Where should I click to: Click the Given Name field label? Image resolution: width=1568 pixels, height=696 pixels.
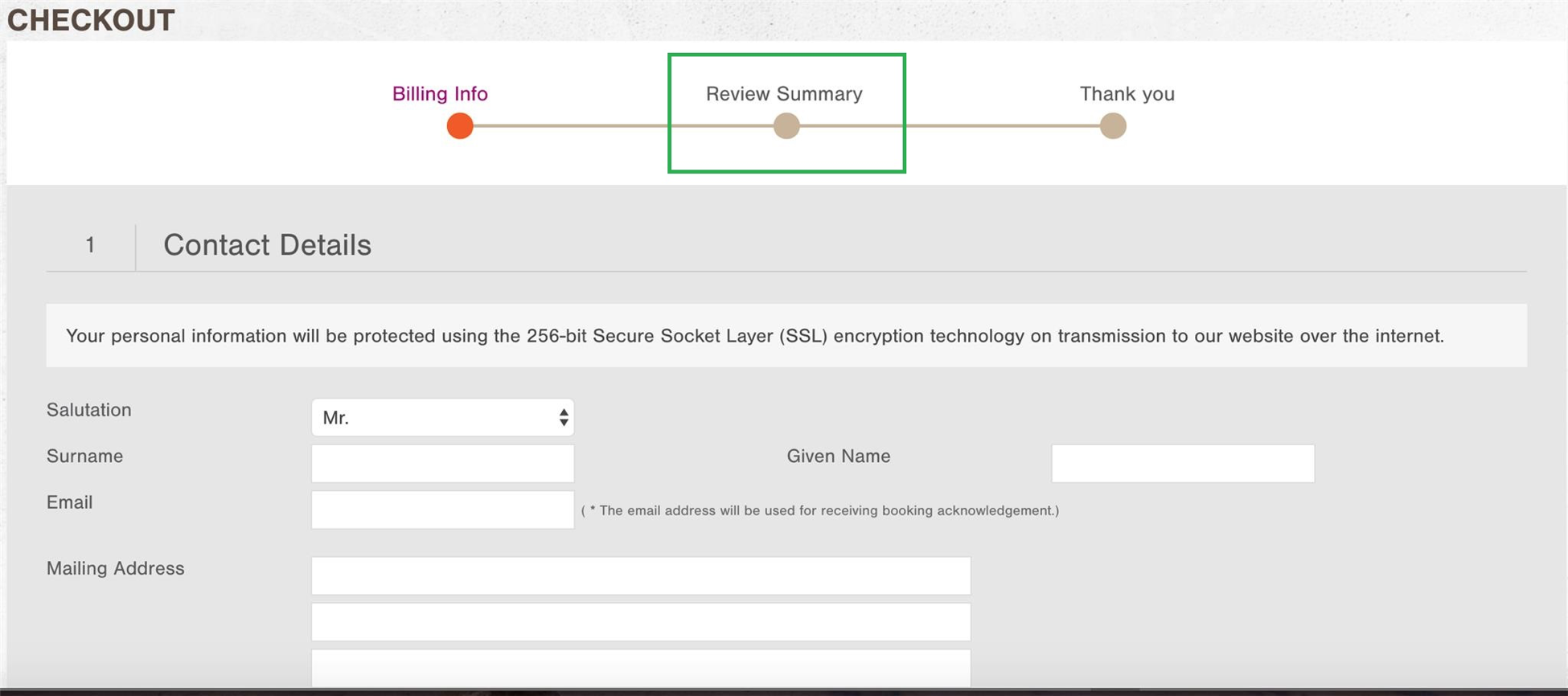[x=838, y=456]
